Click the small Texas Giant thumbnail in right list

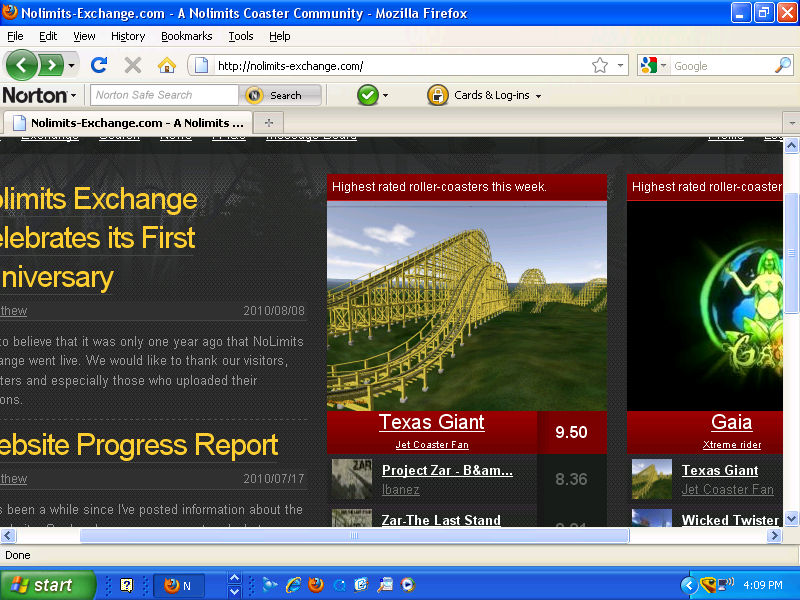[x=652, y=479]
